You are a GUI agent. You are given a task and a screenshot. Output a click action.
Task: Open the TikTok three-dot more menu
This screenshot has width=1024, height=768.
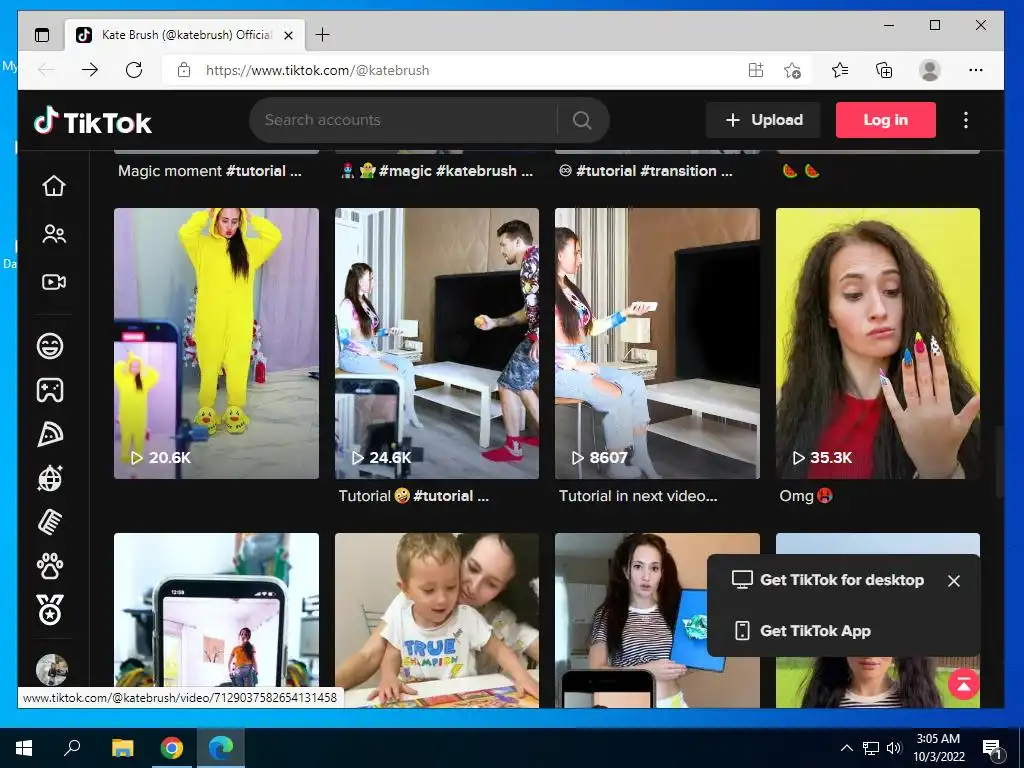(x=966, y=120)
